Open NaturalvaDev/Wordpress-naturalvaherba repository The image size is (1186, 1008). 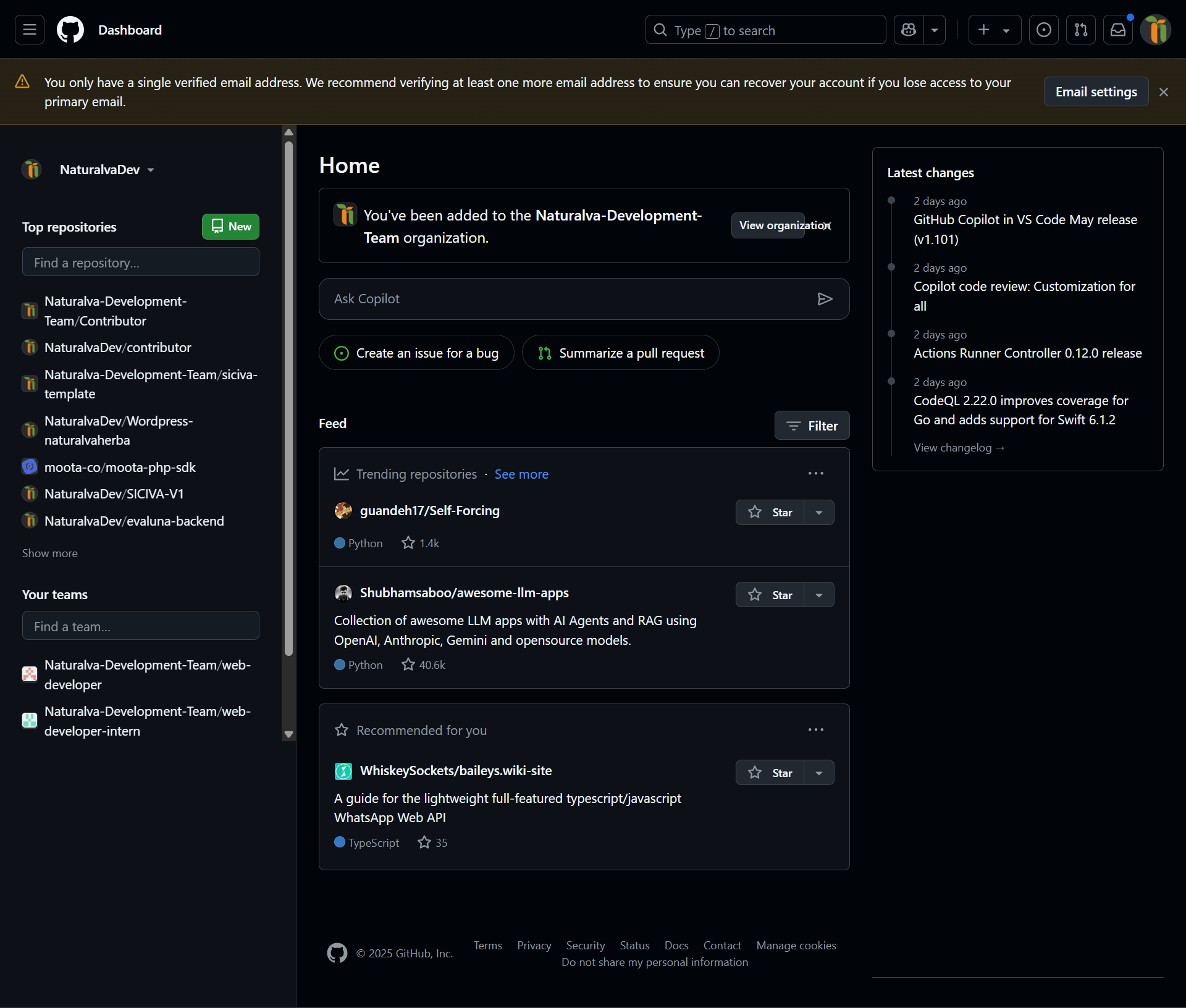(119, 430)
